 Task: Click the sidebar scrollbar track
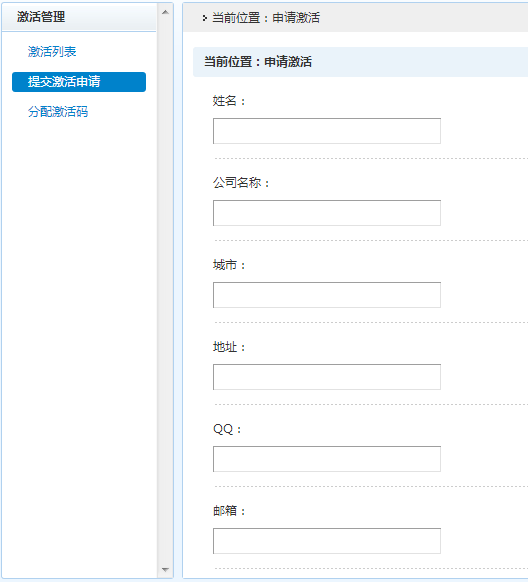tap(165, 291)
